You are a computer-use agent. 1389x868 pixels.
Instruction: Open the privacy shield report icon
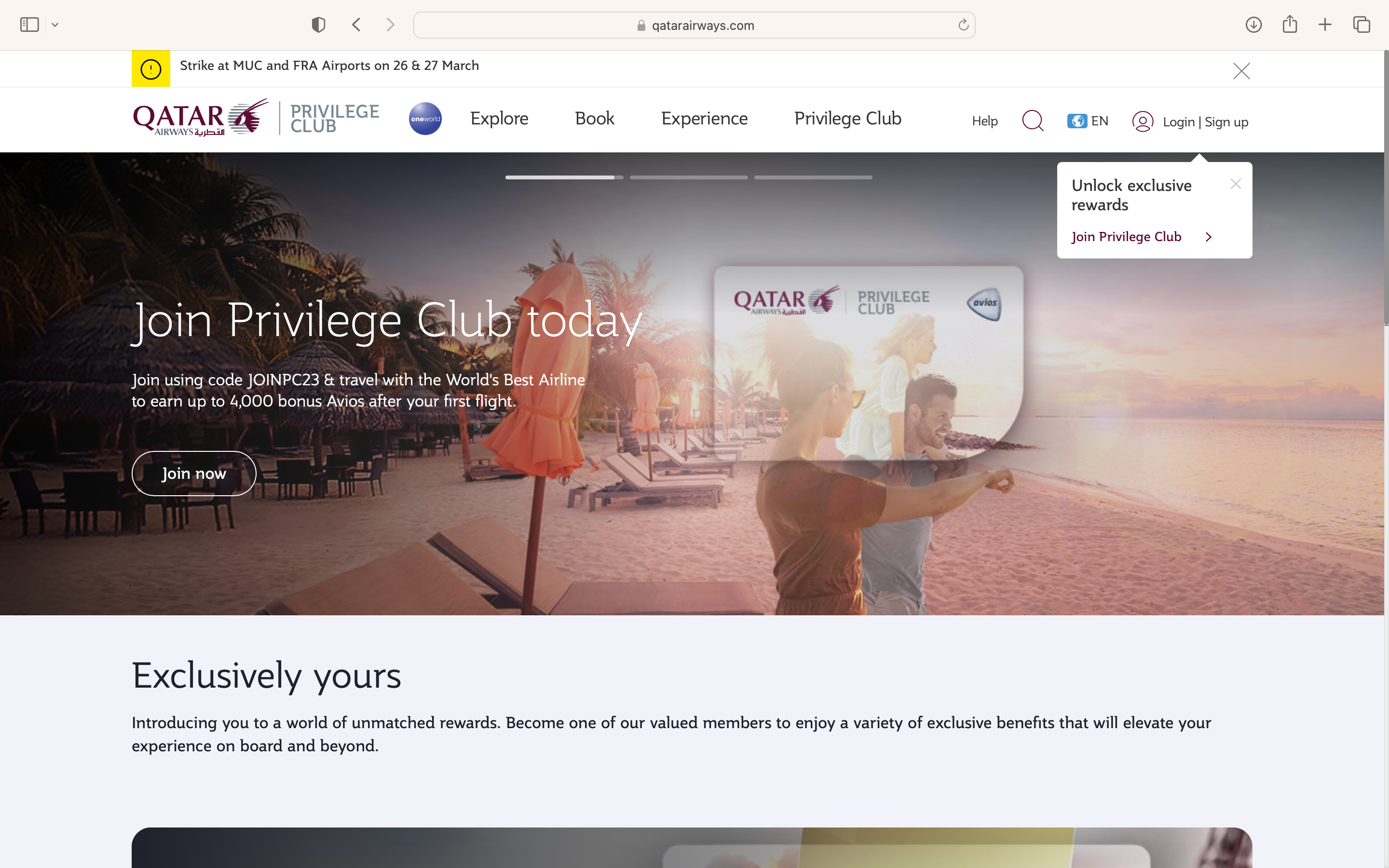(x=318, y=25)
